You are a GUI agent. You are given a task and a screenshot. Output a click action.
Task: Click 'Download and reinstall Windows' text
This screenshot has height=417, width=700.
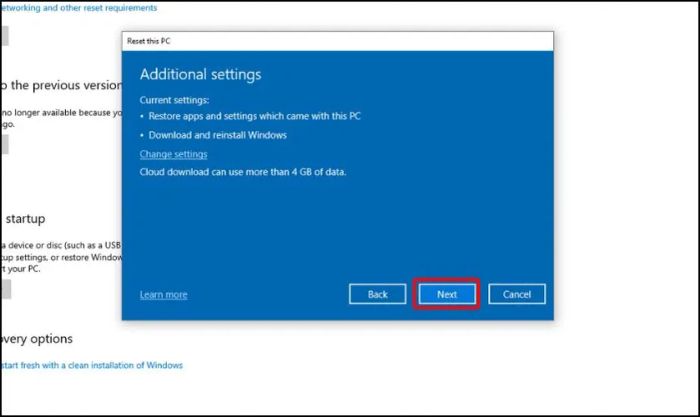(217, 135)
